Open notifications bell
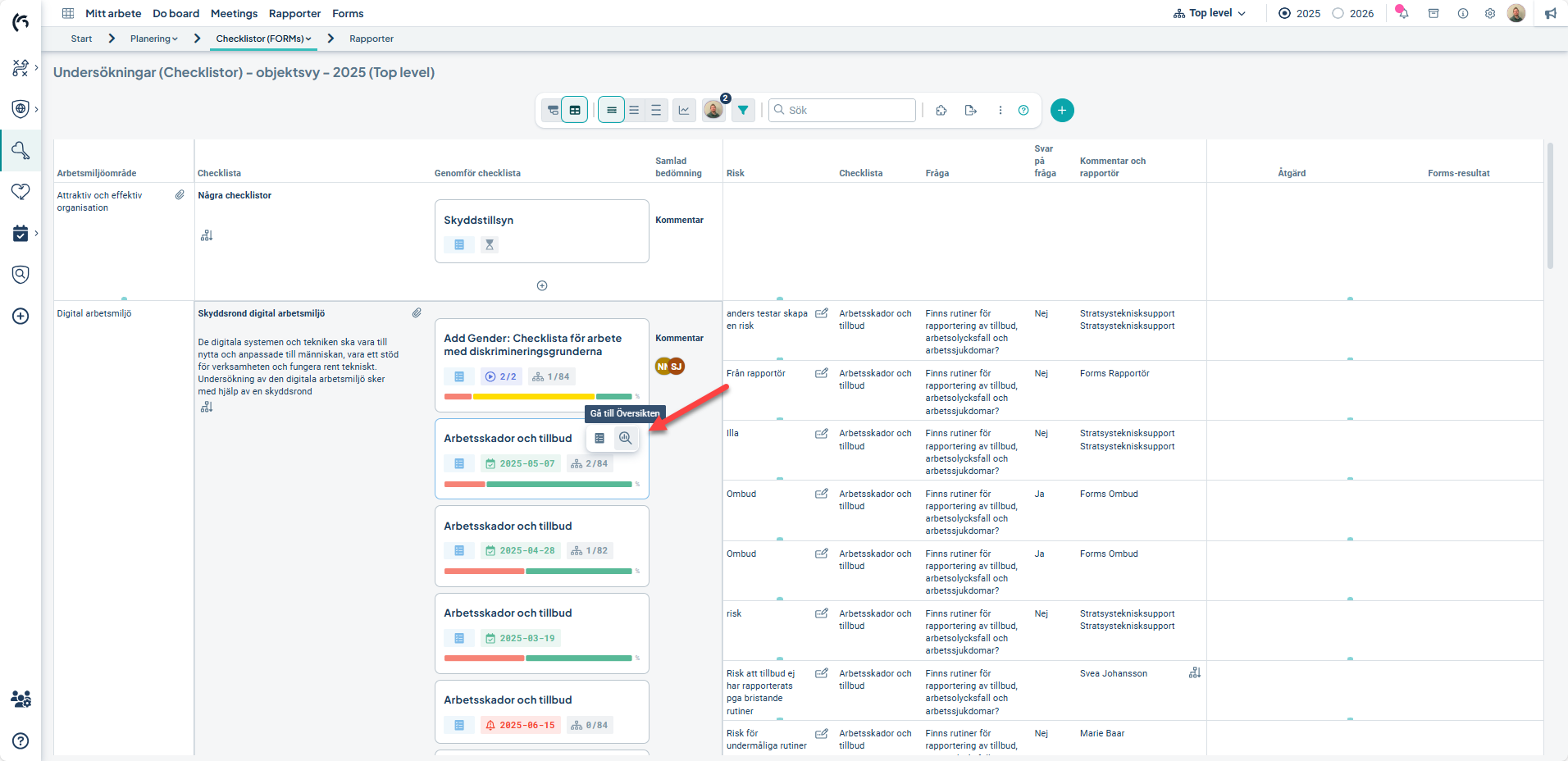1568x761 pixels. [1403, 13]
